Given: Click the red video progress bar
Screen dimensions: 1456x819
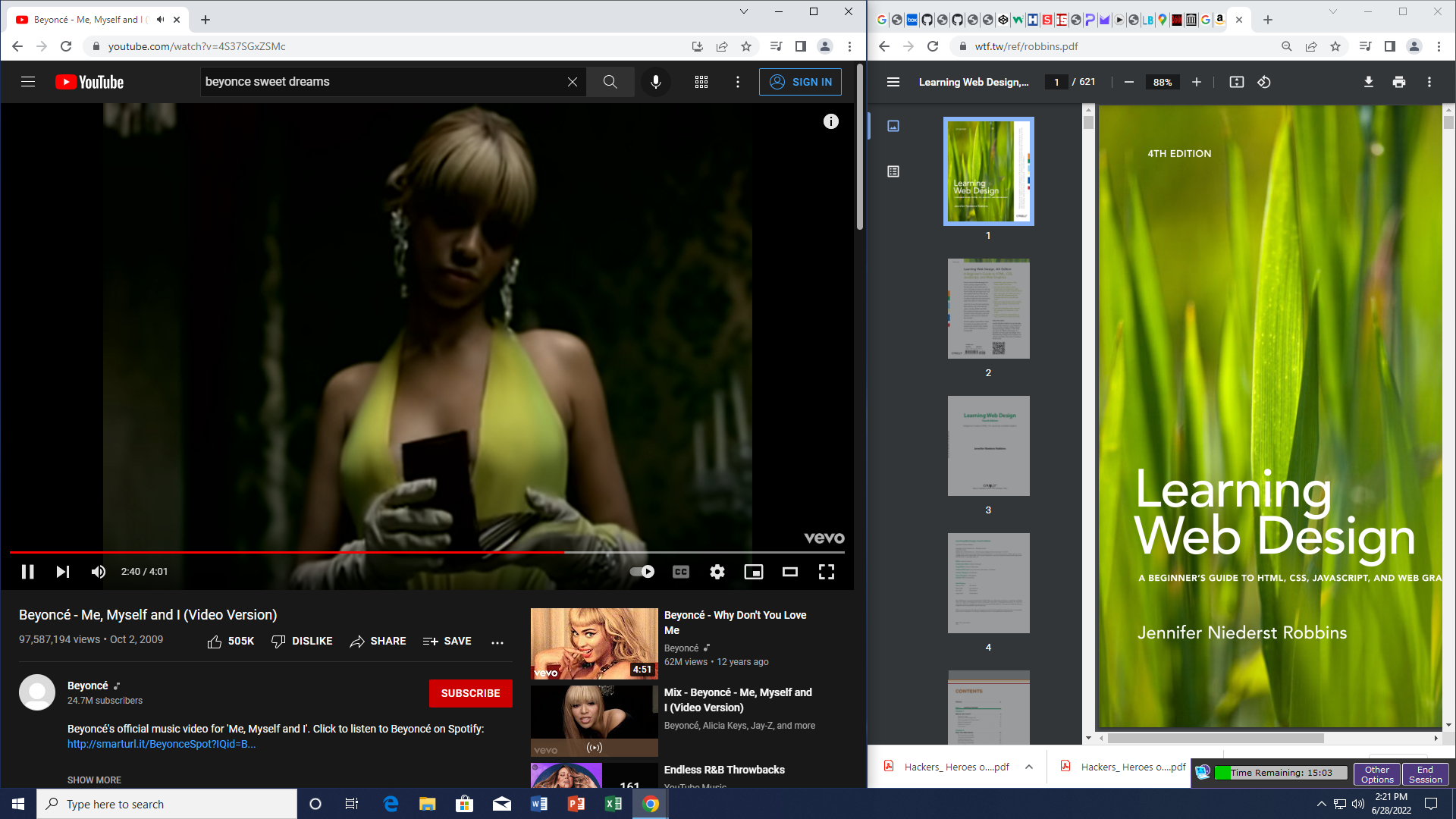Looking at the screenshot, I should click(x=303, y=552).
